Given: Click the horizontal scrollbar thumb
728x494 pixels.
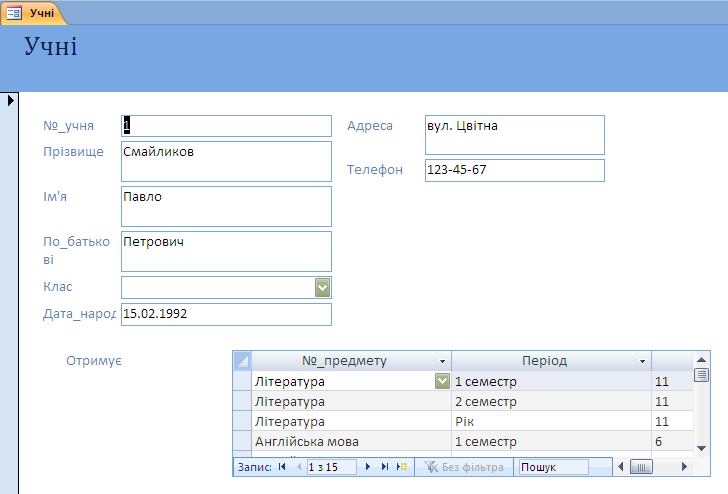Looking at the screenshot, I should [x=641, y=467].
